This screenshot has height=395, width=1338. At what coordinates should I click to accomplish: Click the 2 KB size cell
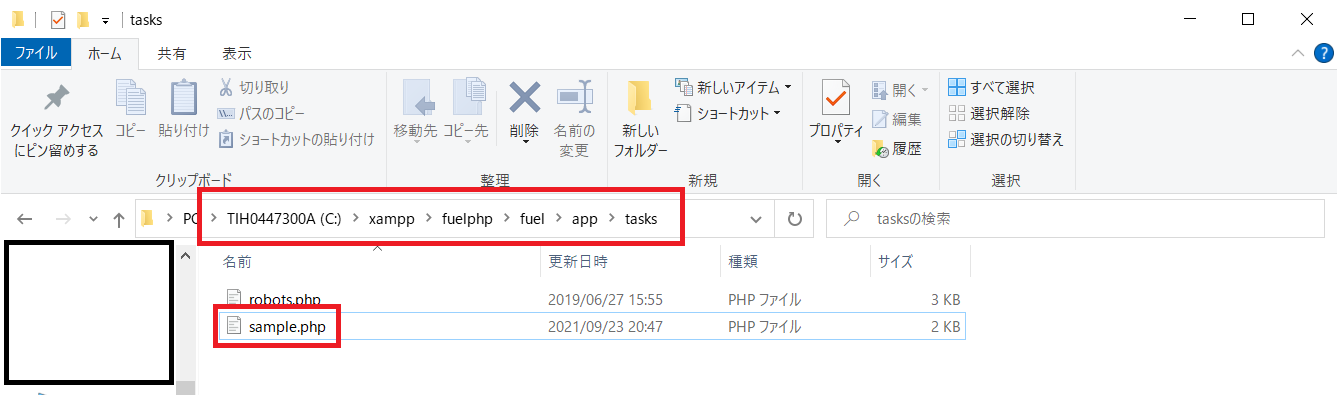point(946,326)
